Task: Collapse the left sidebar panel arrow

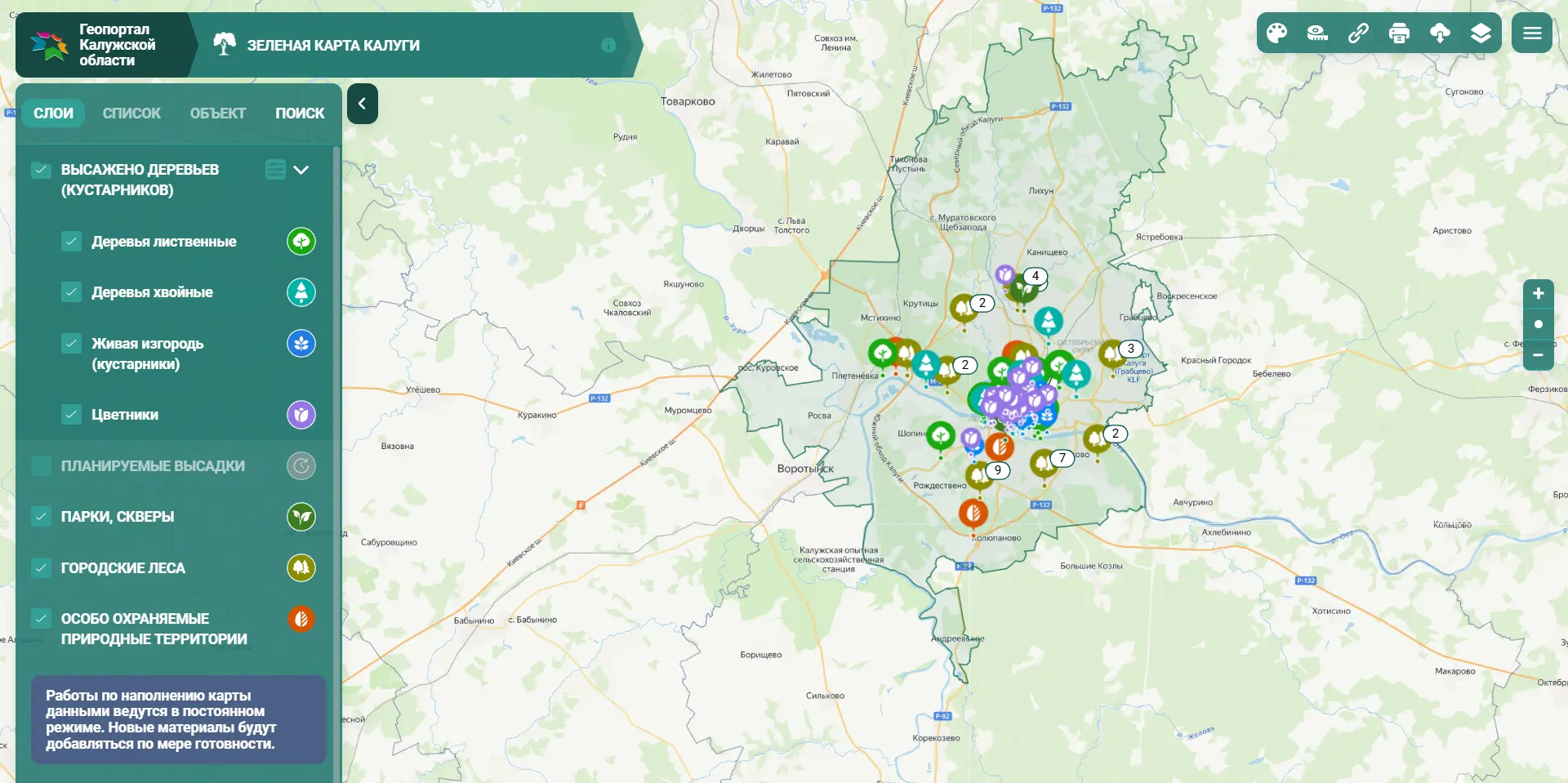Action: pyautogui.click(x=362, y=104)
